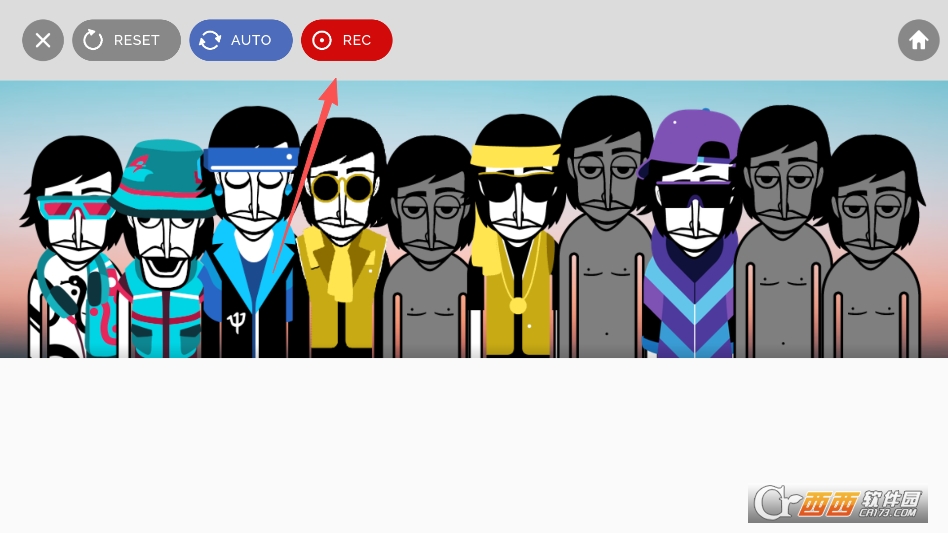The height and width of the screenshot is (533, 948).
Task: Close the mix with the X button
Action: tap(43, 40)
